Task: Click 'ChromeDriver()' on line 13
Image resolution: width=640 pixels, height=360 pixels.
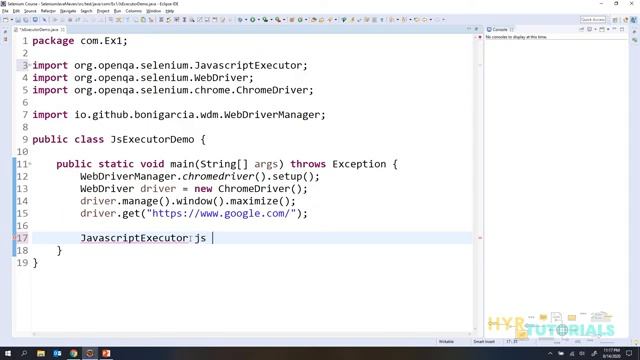Action: pyautogui.click(x=260, y=189)
